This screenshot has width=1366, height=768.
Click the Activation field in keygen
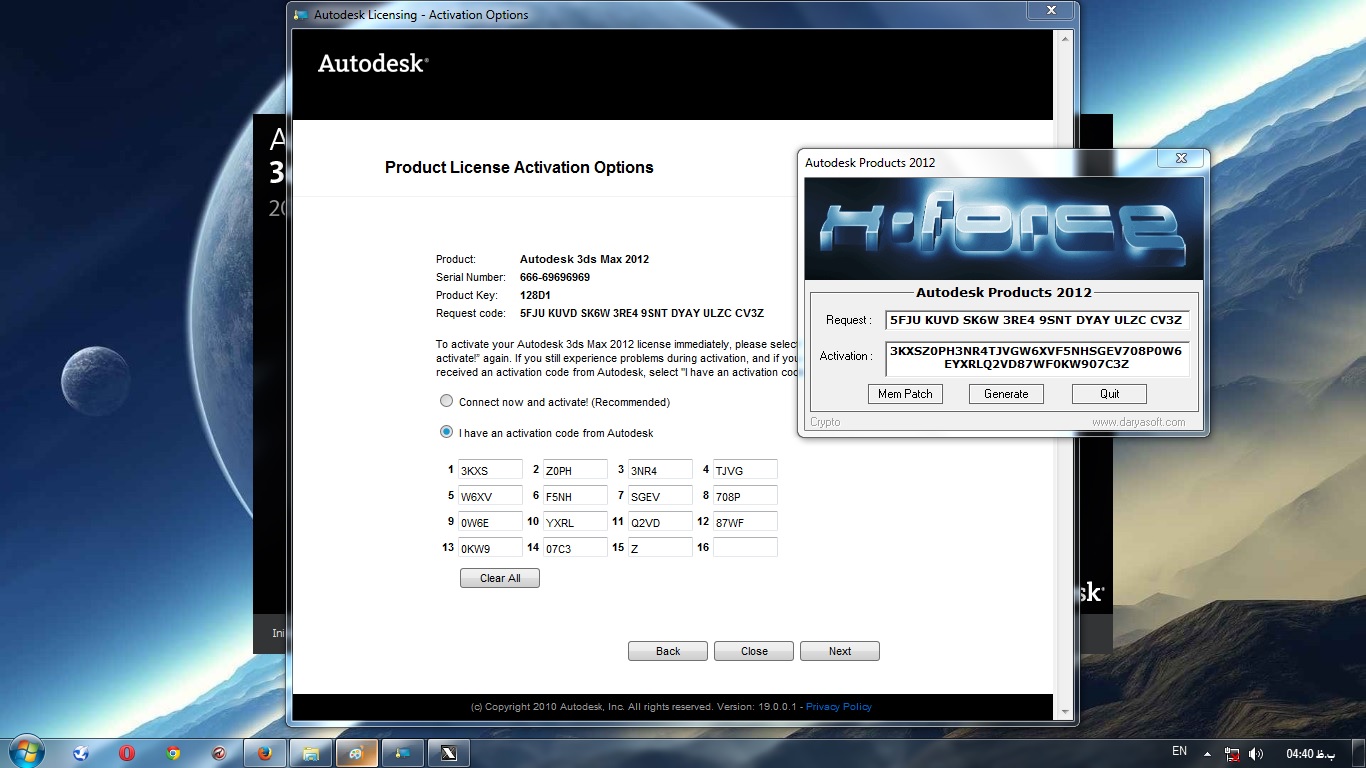coord(1037,358)
